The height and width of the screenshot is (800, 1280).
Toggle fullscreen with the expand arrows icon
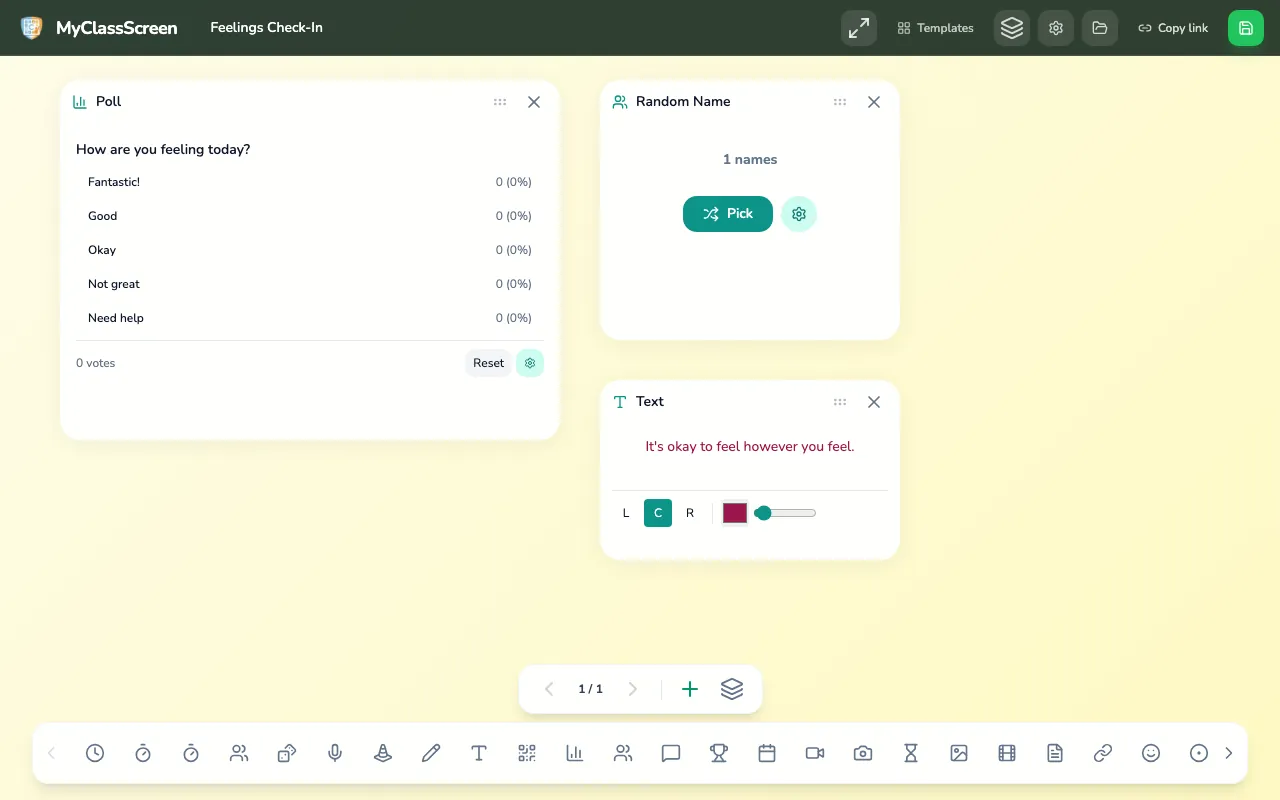[x=859, y=28]
